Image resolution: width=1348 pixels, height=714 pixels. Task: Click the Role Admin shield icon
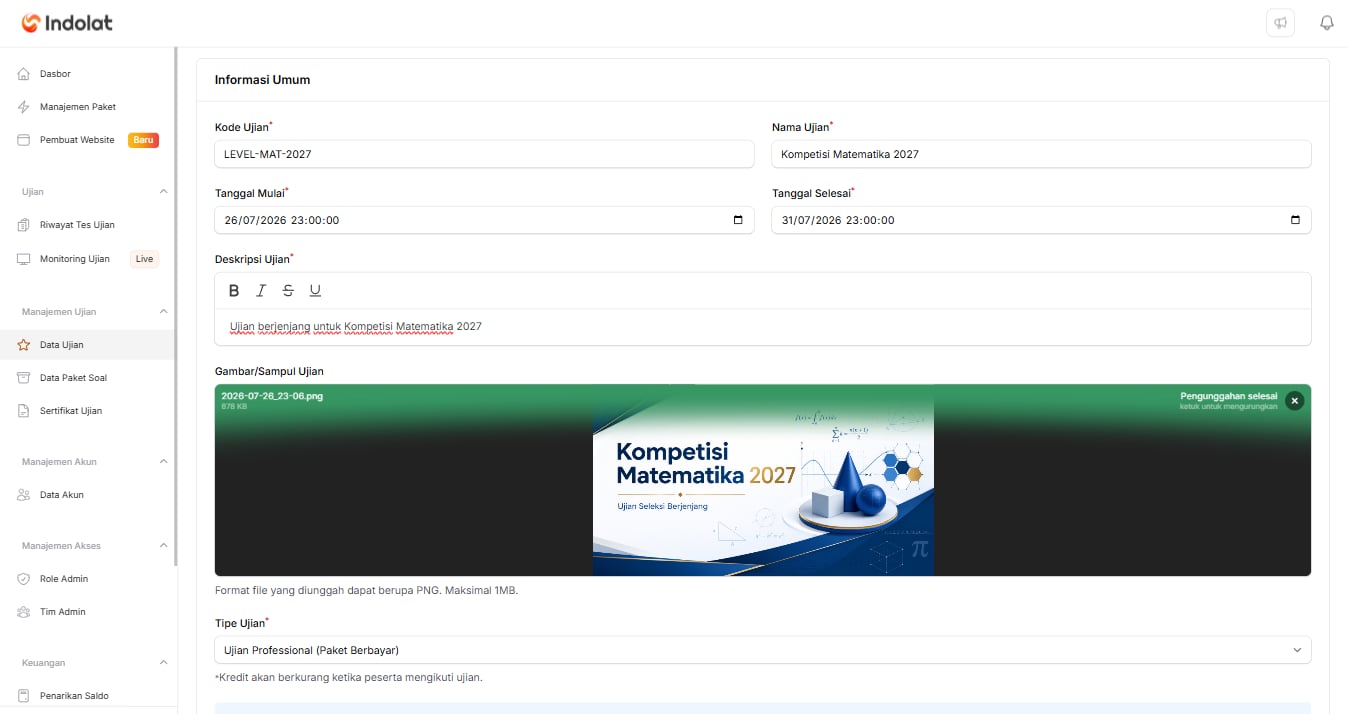coord(24,579)
